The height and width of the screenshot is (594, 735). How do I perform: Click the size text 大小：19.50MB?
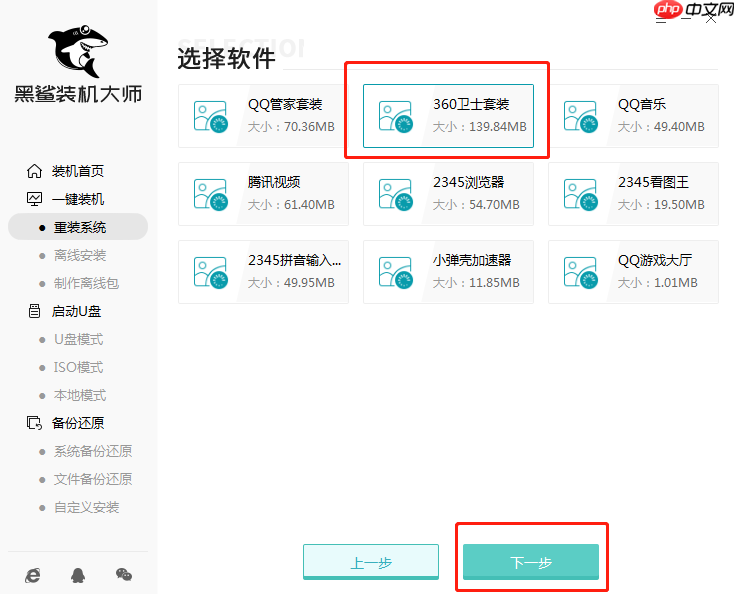(661, 204)
